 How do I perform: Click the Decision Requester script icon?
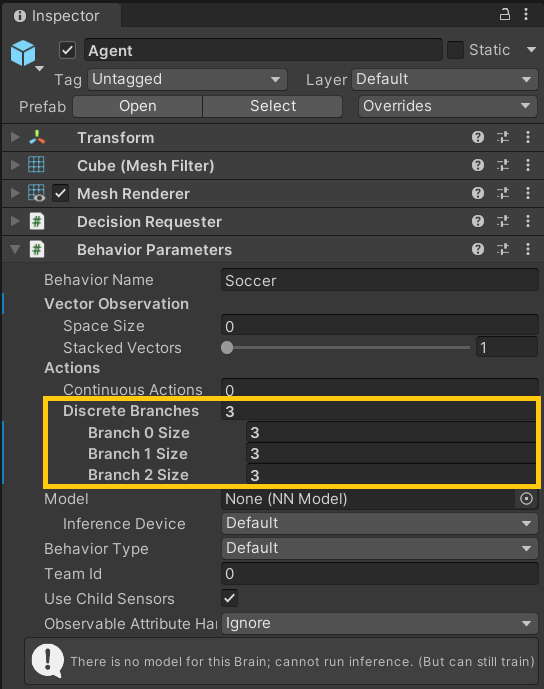[37, 221]
